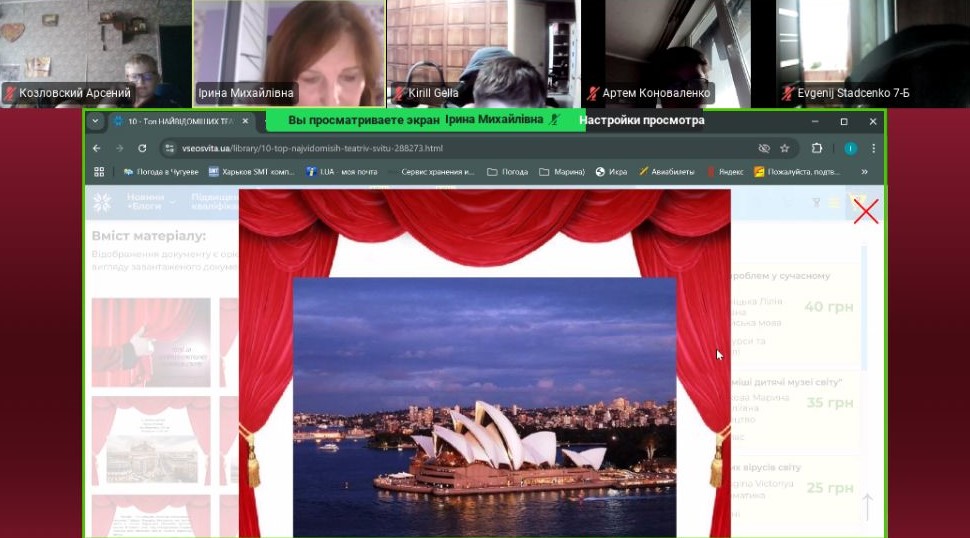This screenshot has height=538, width=970.
Task: Open the 40 грн material card
Action: (796, 315)
